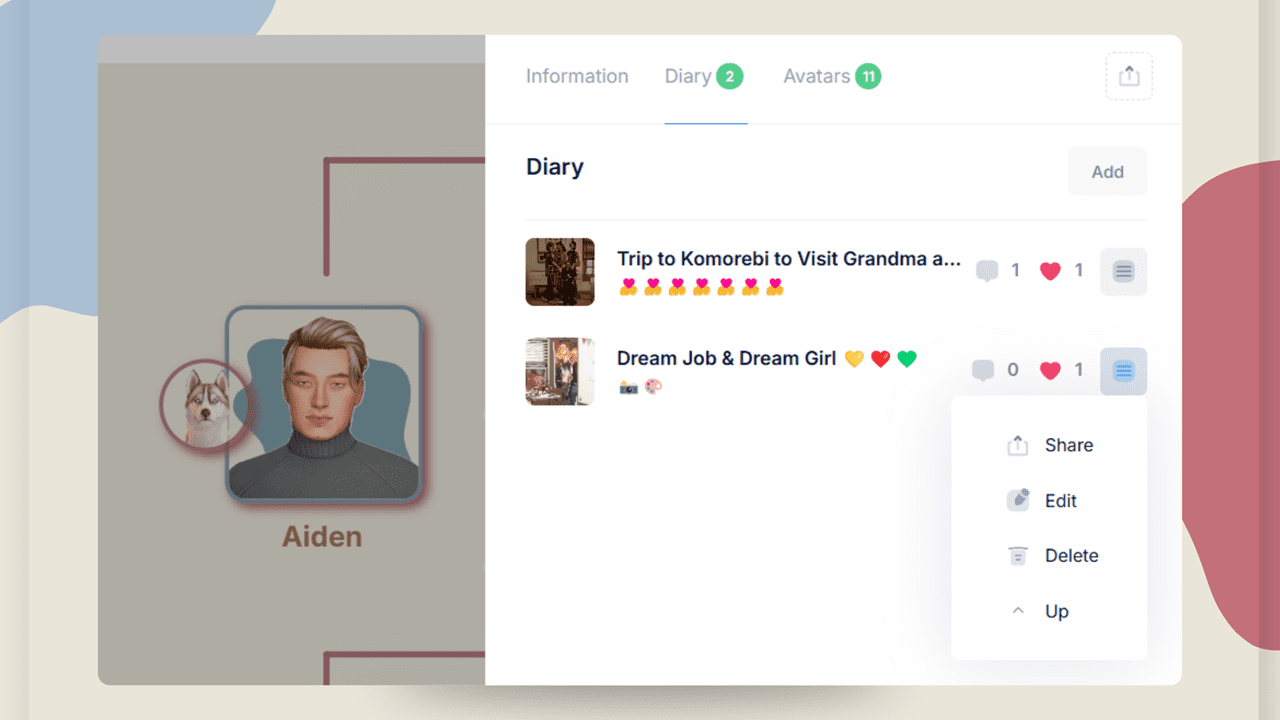Switch to the Information tab

(577, 76)
